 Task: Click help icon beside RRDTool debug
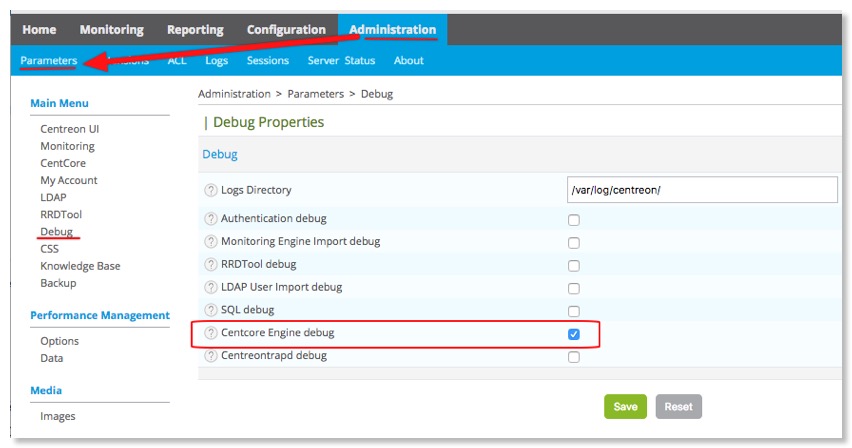tap(211, 264)
